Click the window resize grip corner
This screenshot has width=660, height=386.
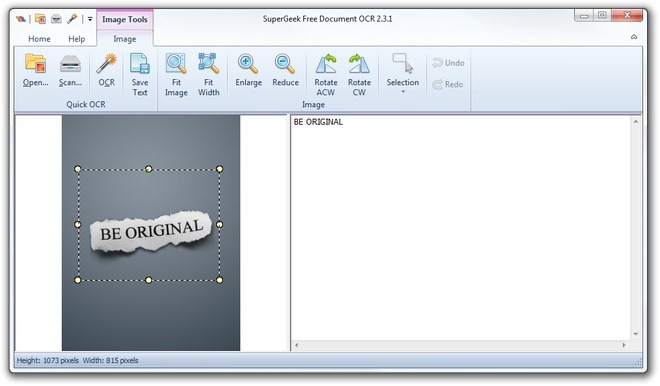[639, 361]
